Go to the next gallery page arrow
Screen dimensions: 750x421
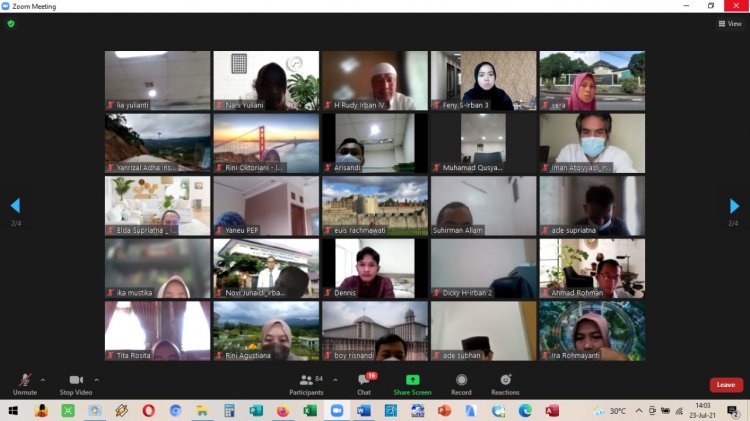pos(734,206)
